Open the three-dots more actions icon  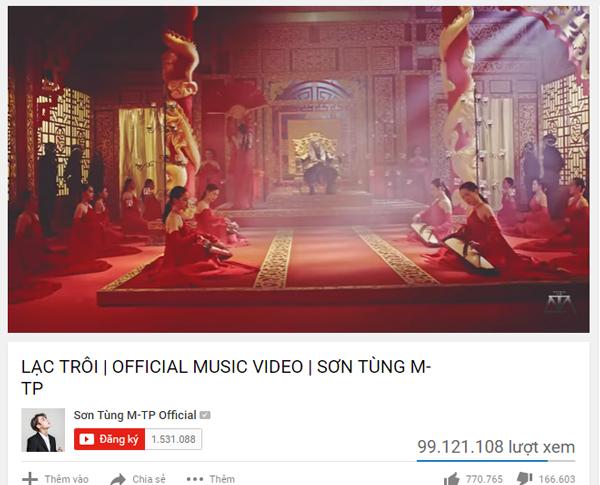[x=195, y=479]
